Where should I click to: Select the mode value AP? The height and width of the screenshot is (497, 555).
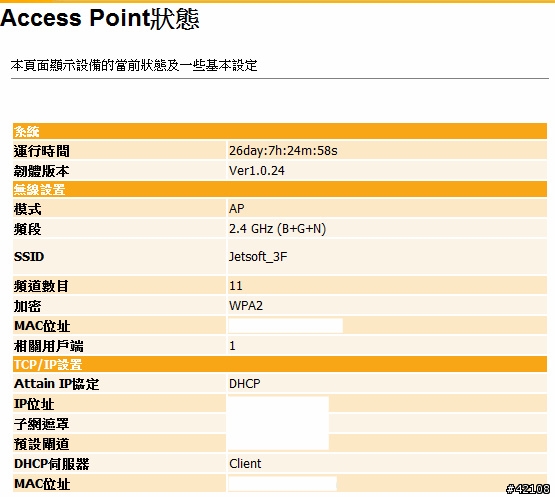(236, 208)
